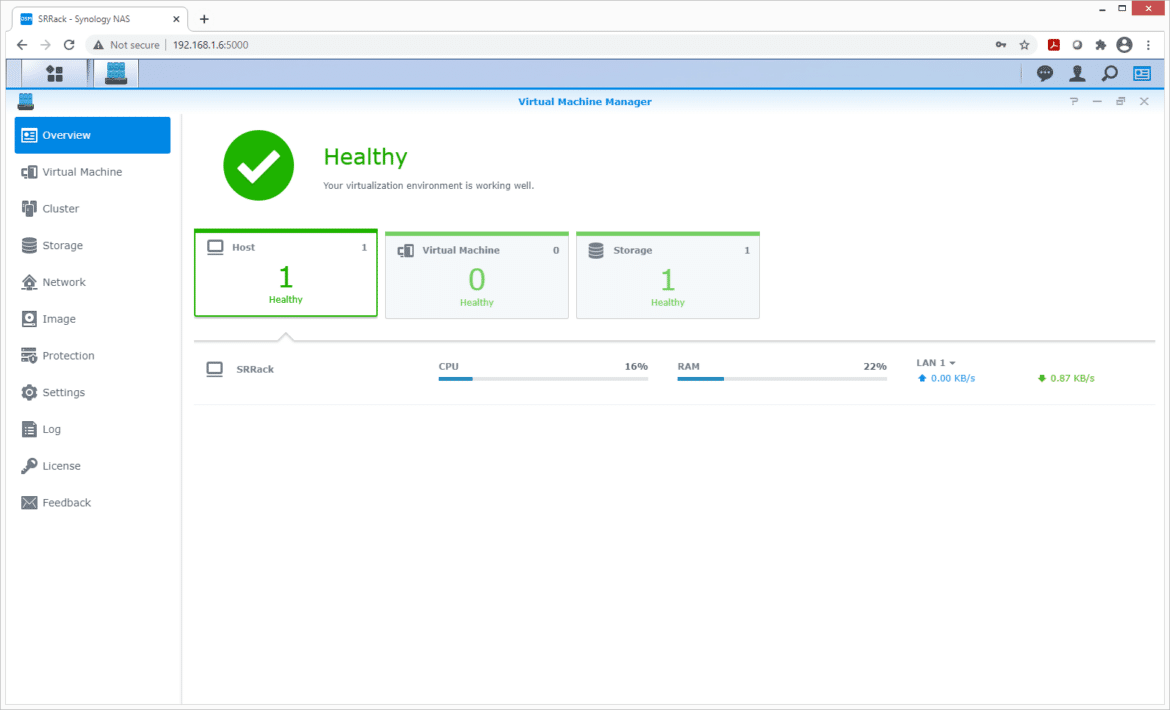The width and height of the screenshot is (1170, 710).
Task: Click the Not secure warning indicator
Action: [x=126, y=45]
